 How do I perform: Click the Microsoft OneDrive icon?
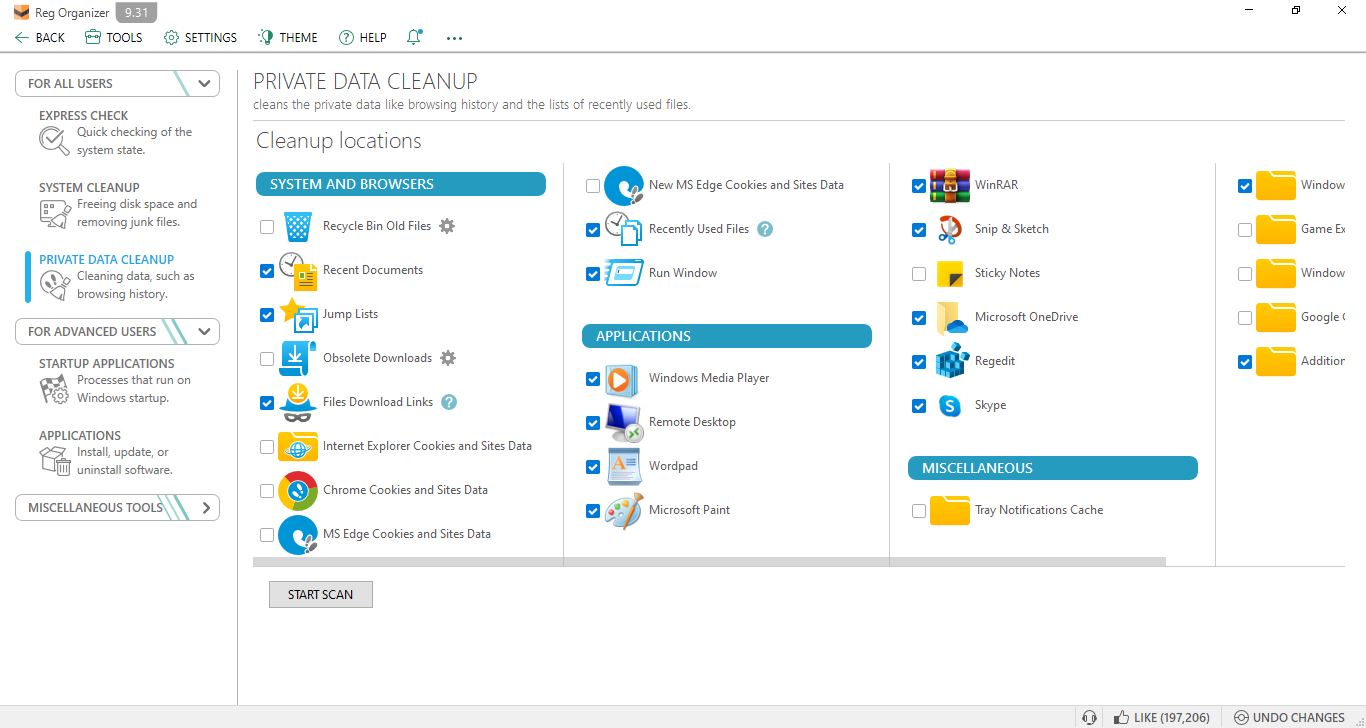950,317
